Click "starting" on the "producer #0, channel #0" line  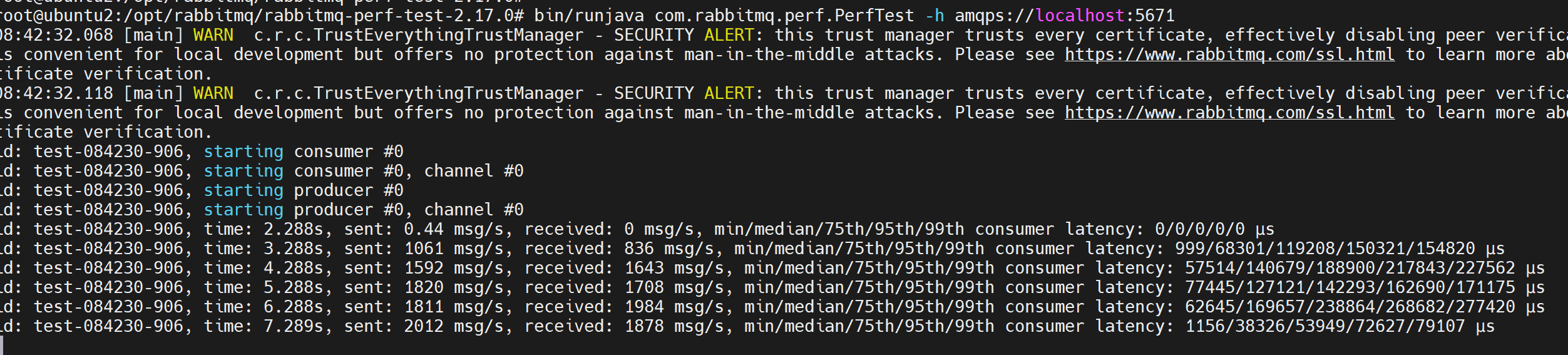coord(243,210)
